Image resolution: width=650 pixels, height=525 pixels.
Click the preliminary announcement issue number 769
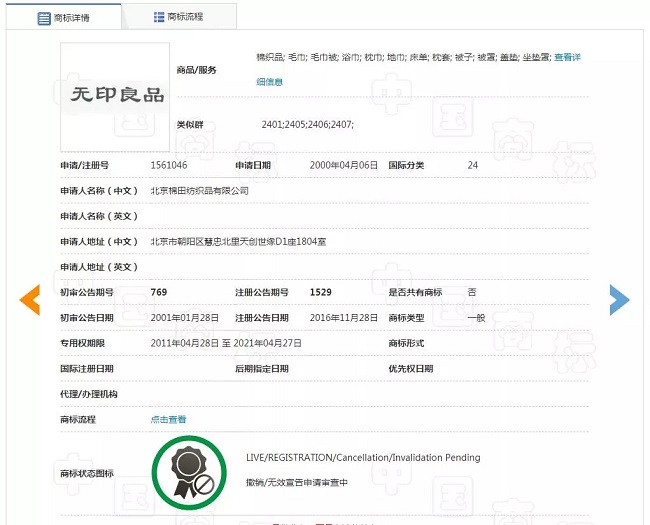pos(158,292)
